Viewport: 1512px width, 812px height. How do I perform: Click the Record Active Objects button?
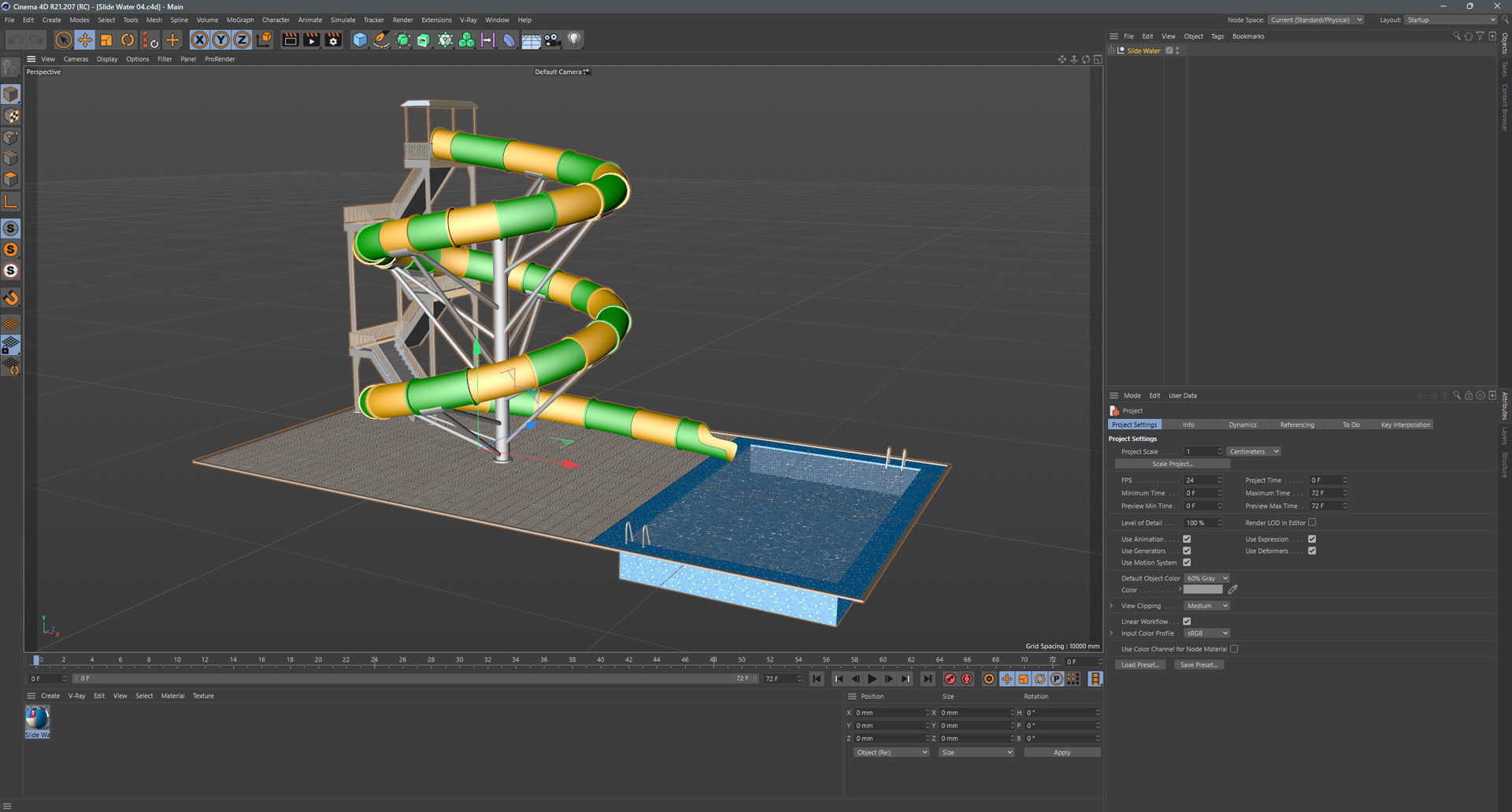coord(950,679)
